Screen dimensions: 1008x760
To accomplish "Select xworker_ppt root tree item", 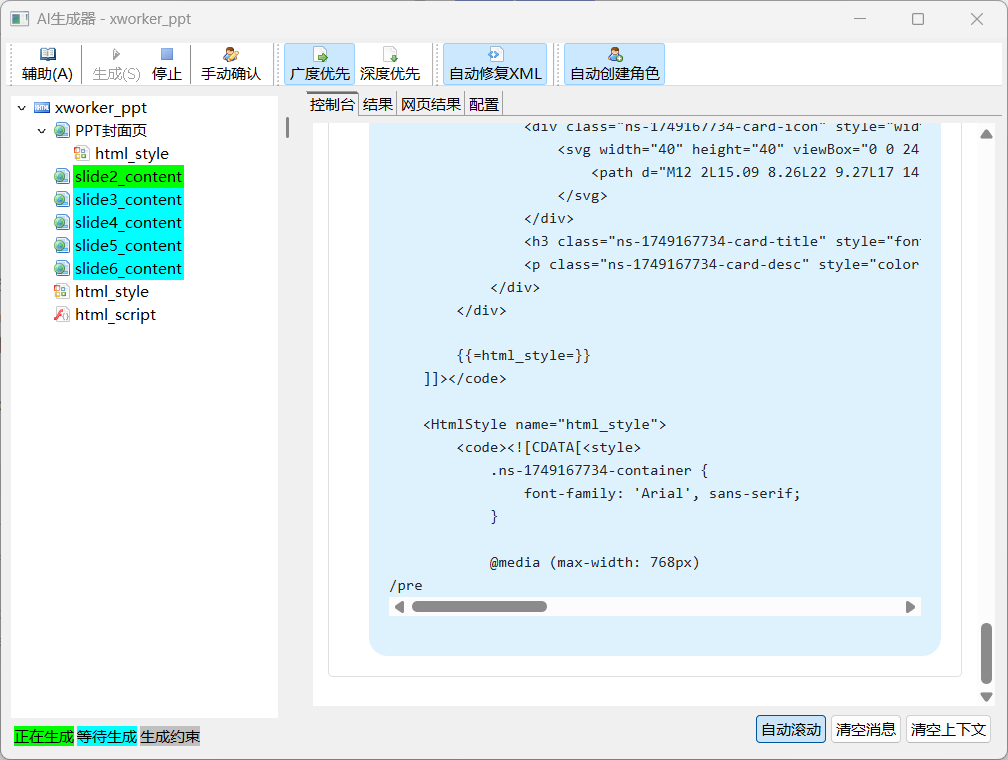I will coord(100,108).
